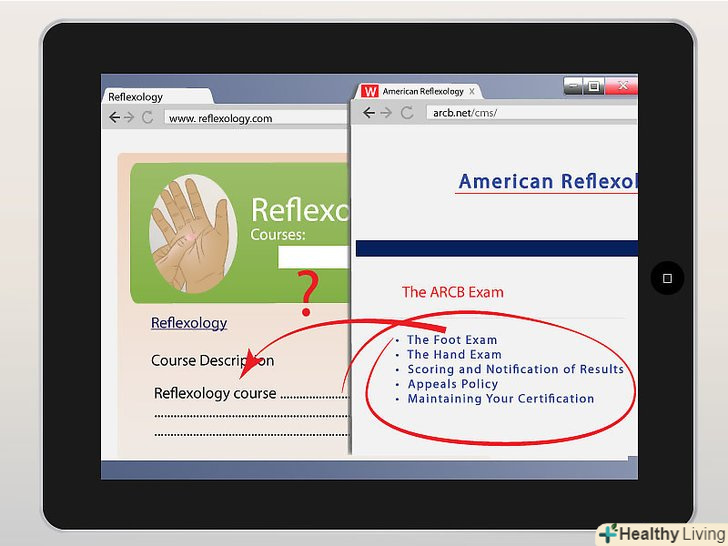Close the American Reflexology window

pyautogui.click(x=622, y=86)
